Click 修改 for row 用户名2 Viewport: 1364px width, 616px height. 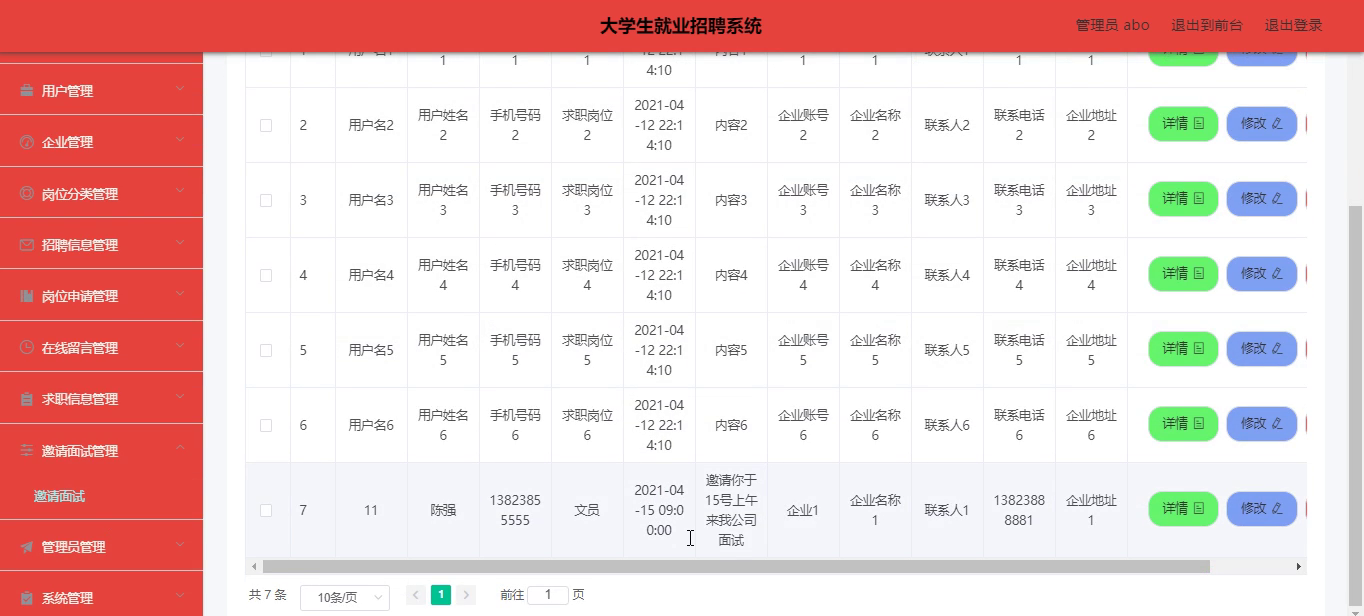coord(1261,124)
